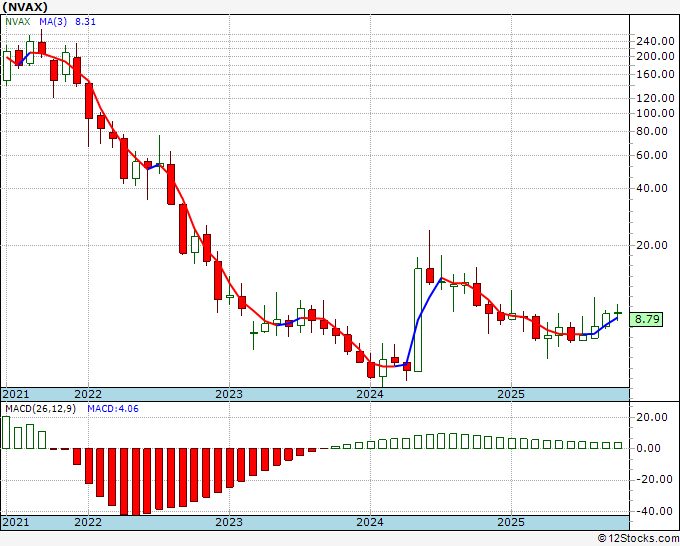The image size is (680, 546).
Task: Click the largest red MACD histogram bar
Action: 136,482
